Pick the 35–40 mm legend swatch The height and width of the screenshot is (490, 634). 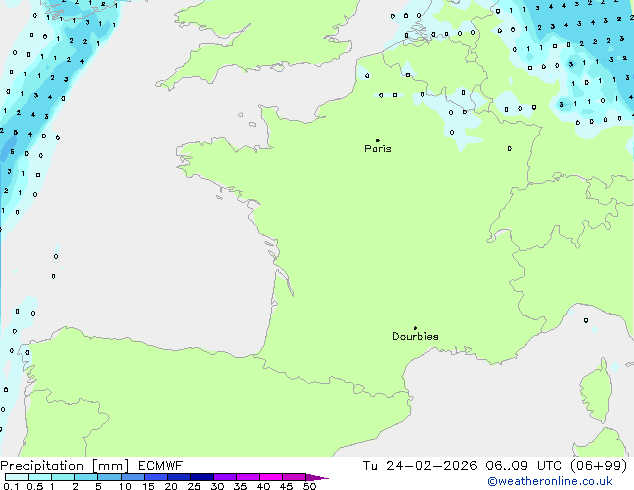tap(247, 477)
